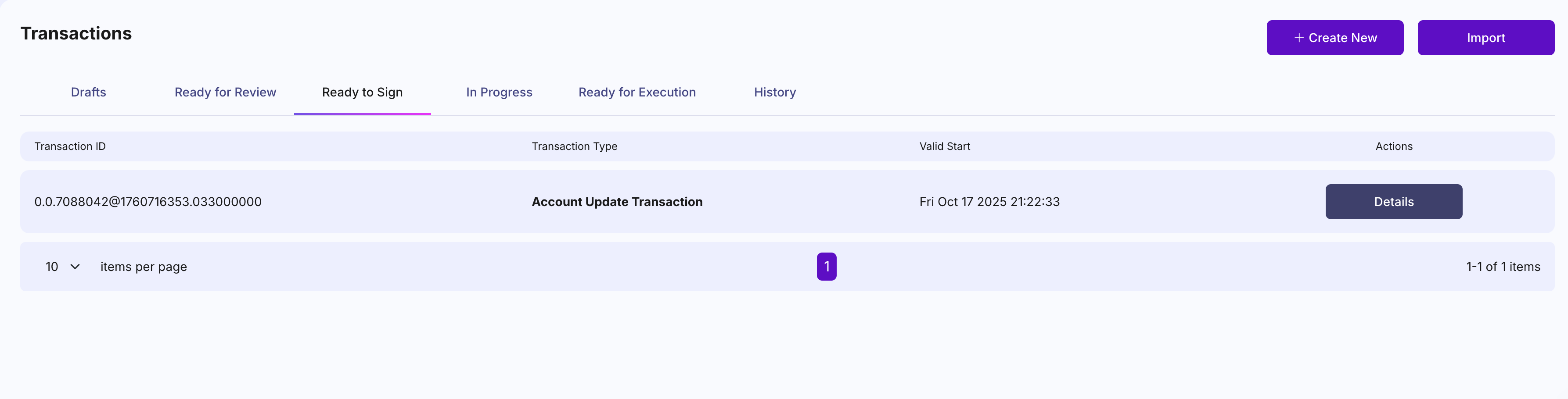Click the Transaction Type column header
The height and width of the screenshot is (399, 1568).
(574, 146)
